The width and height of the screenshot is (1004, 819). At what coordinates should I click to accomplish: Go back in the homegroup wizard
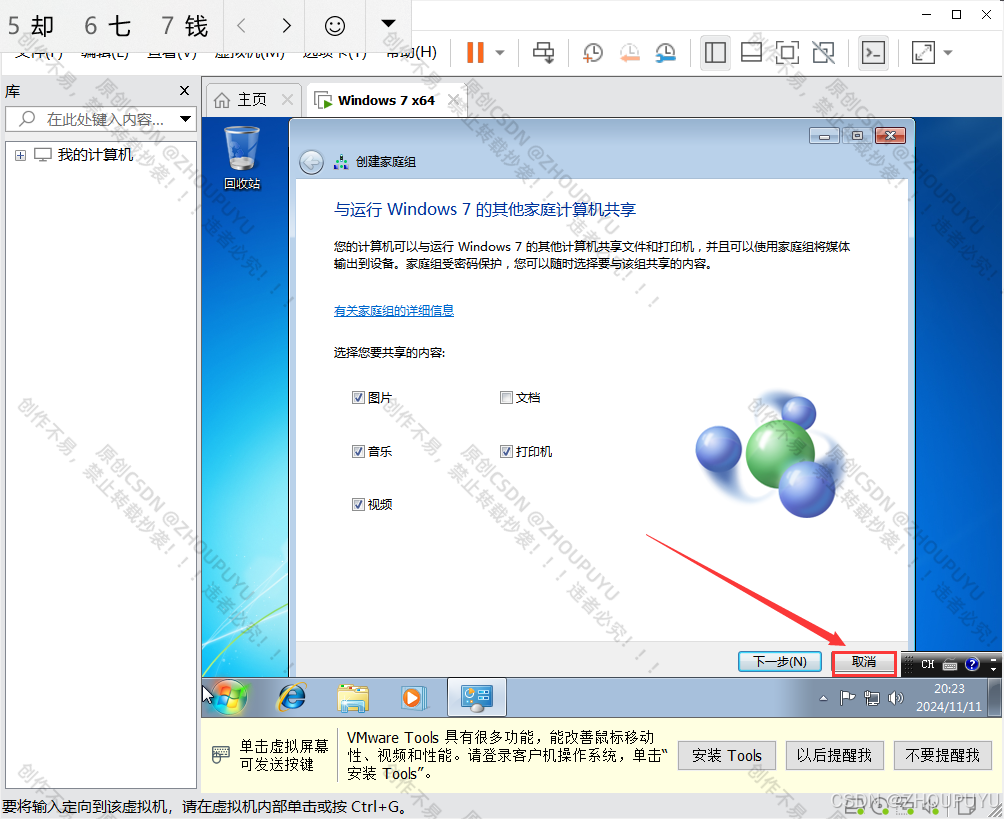pos(311,162)
